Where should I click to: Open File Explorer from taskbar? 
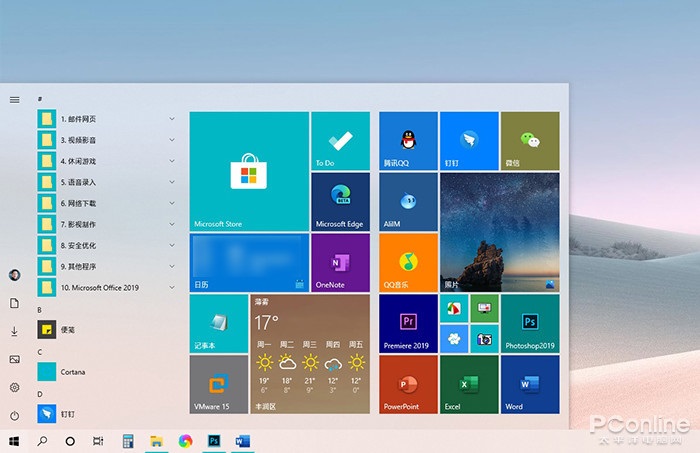coord(156,441)
